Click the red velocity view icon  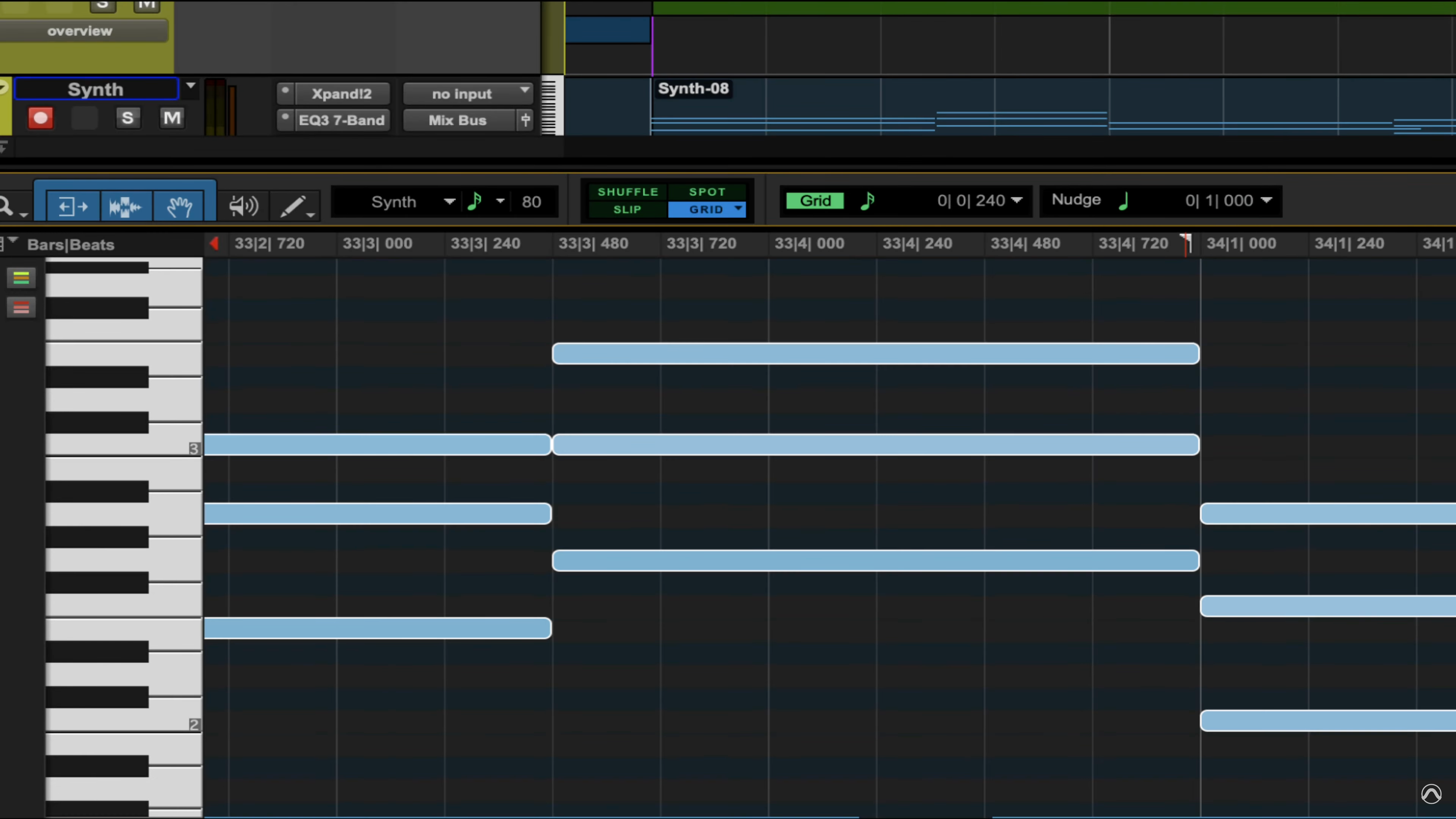tap(21, 307)
